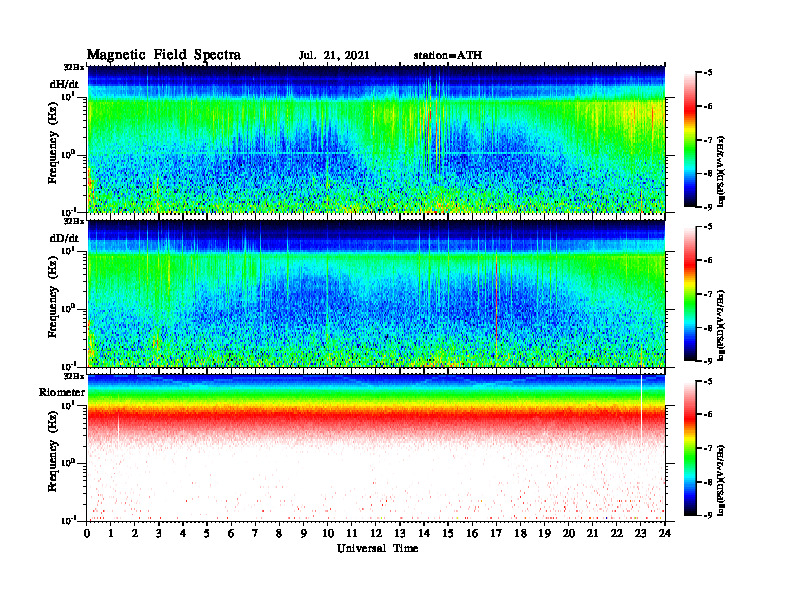Click the dH/dt spectrogram plot
Viewport: 792px width, 612px height.
(376, 139)
